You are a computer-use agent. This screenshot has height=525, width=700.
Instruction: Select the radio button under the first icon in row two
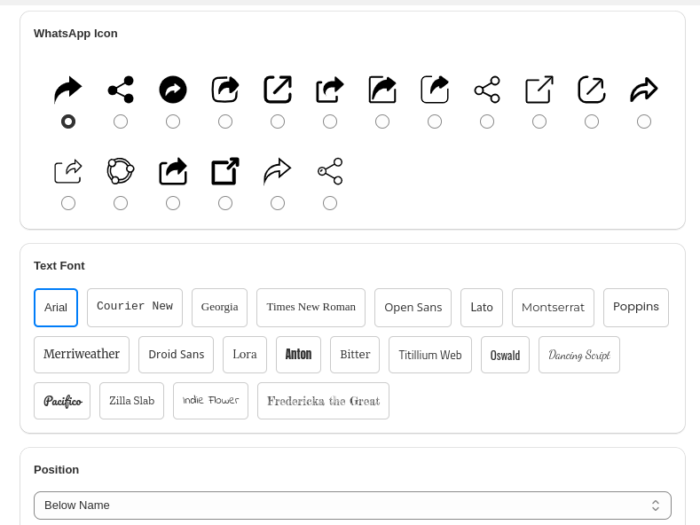click(x=68, y=203)
